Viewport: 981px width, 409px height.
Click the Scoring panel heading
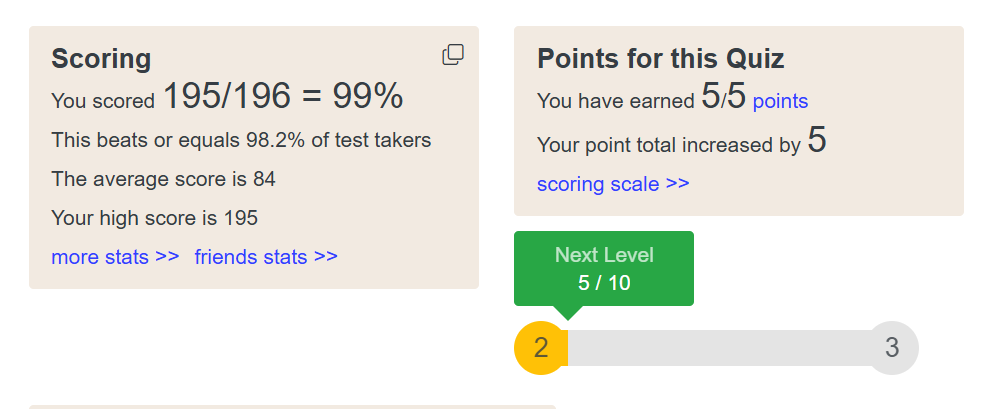pos(101,59)
